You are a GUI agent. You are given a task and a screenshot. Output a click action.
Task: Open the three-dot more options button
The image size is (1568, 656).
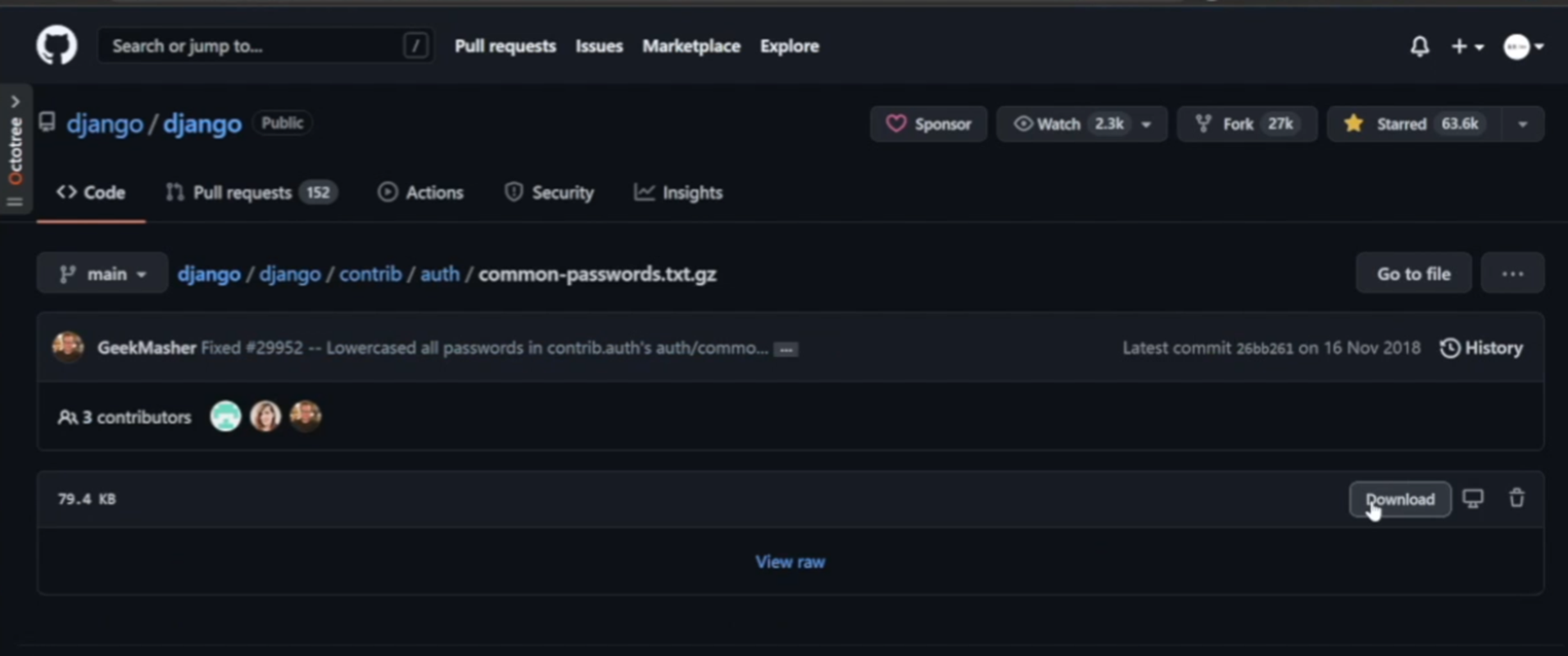coord(1512,274)
